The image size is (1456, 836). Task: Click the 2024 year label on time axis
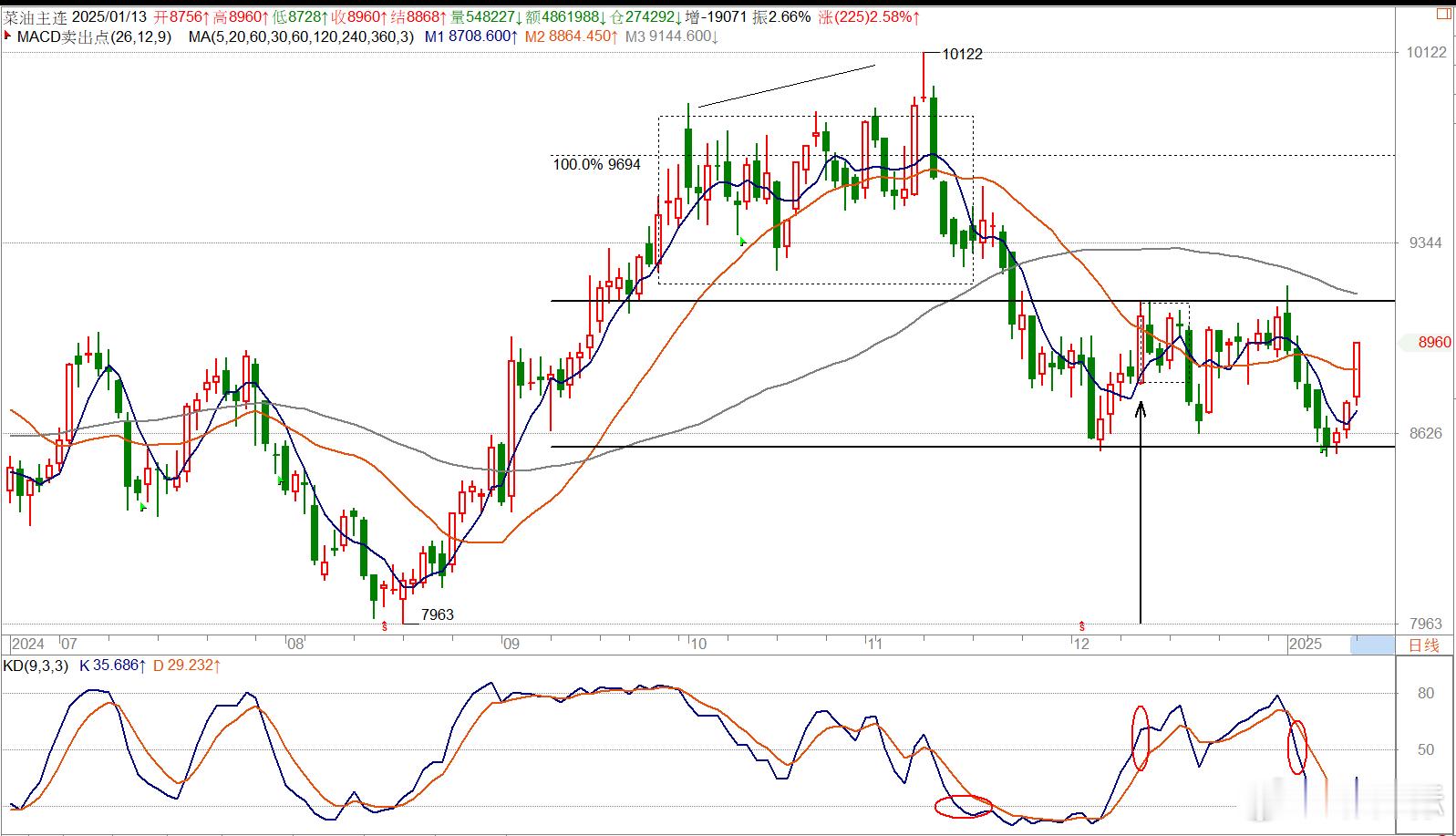(x=27, y=645)
